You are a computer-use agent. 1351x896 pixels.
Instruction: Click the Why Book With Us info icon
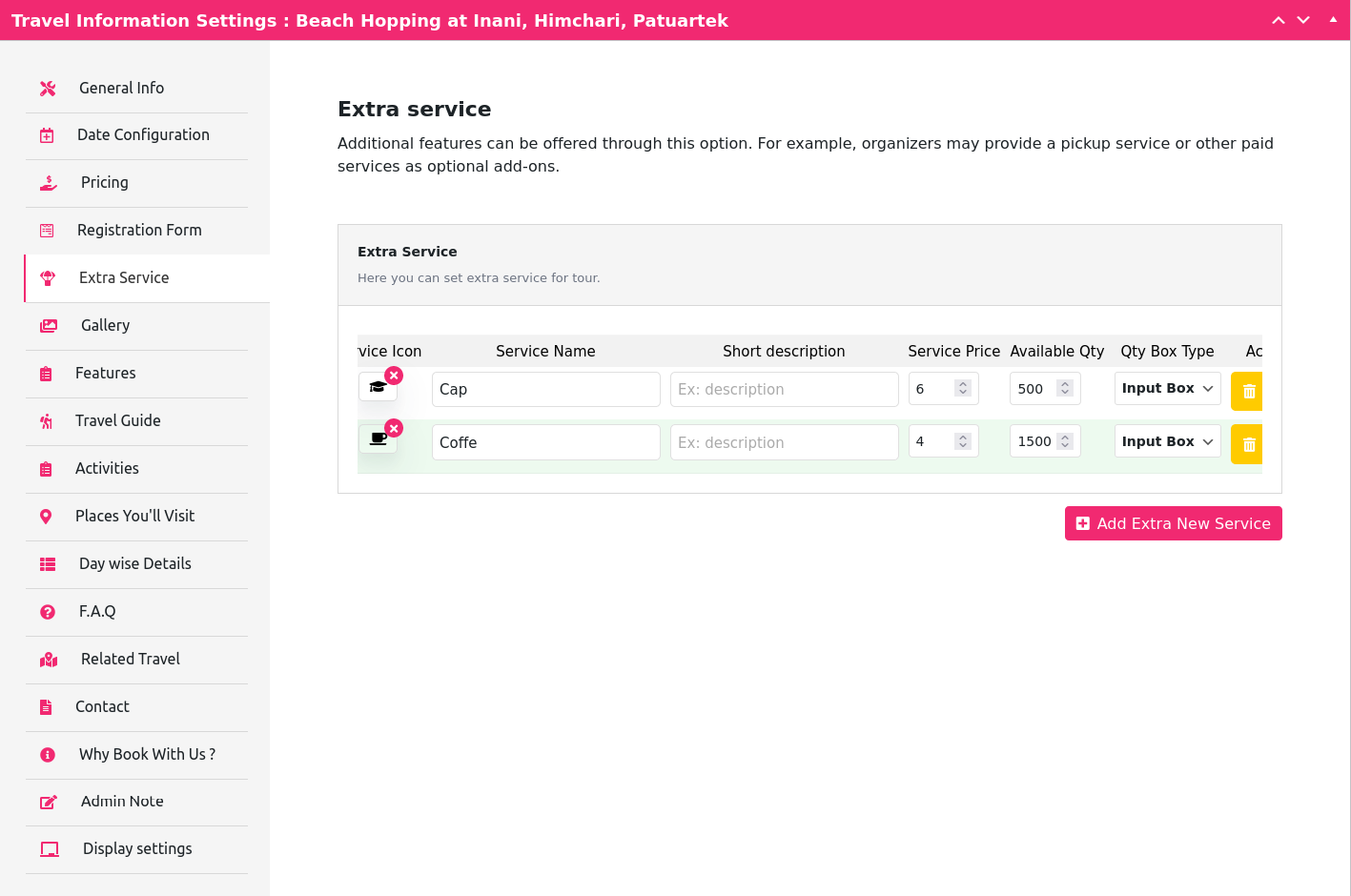click(x=48, y=755)
